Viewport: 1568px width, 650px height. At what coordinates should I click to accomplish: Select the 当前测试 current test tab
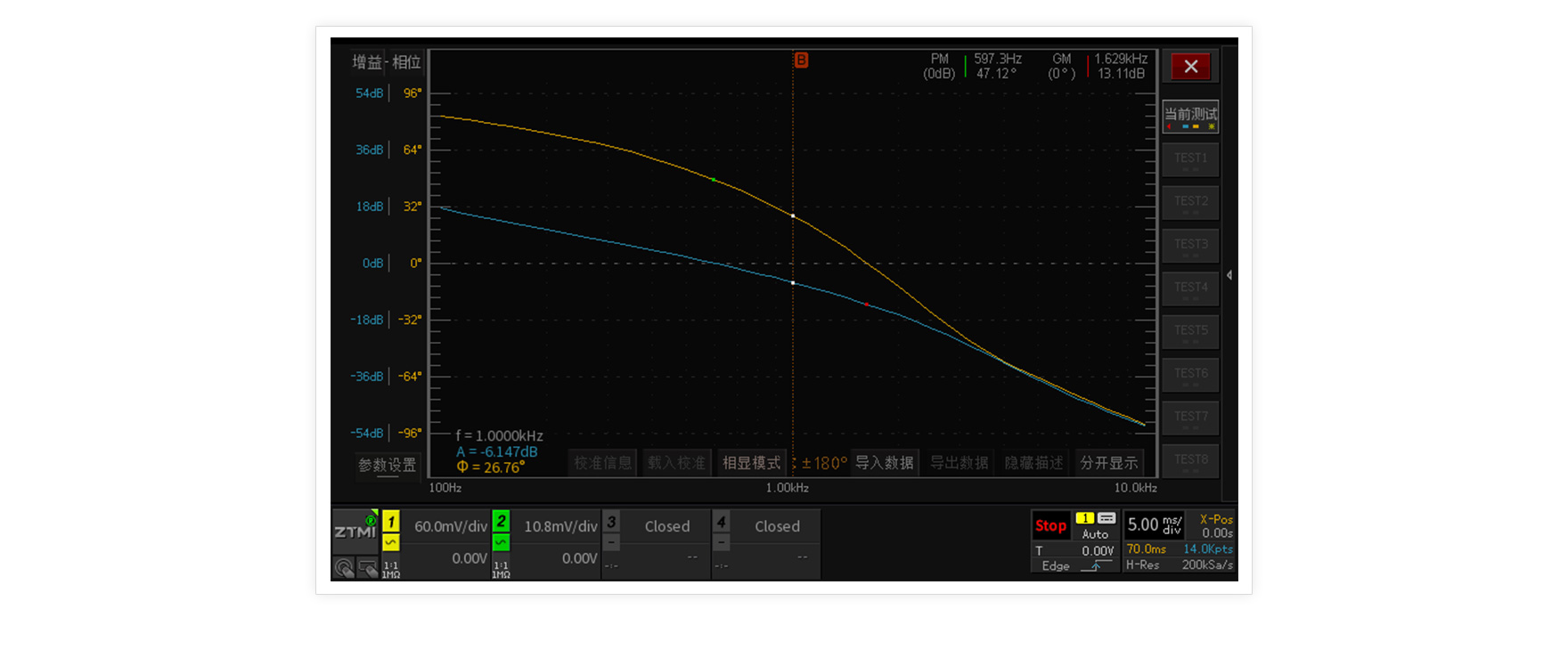1190,116
